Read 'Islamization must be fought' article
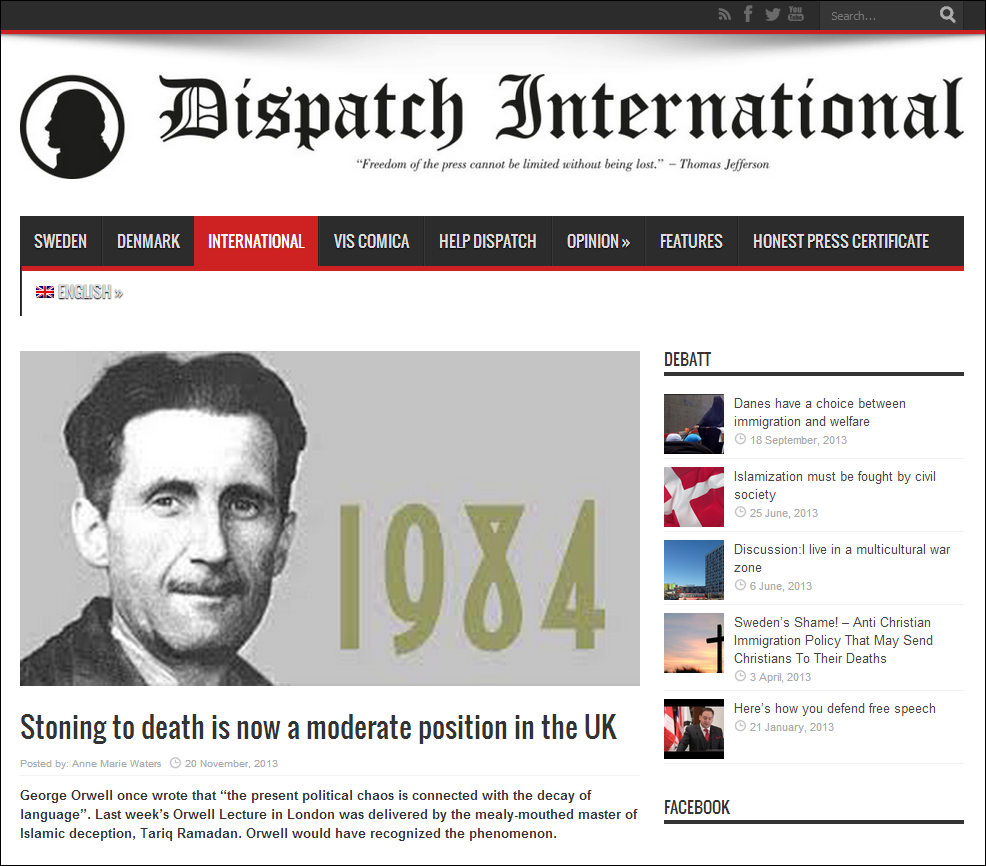The width and height of the screenshot is (986, 866). [834, 486]
